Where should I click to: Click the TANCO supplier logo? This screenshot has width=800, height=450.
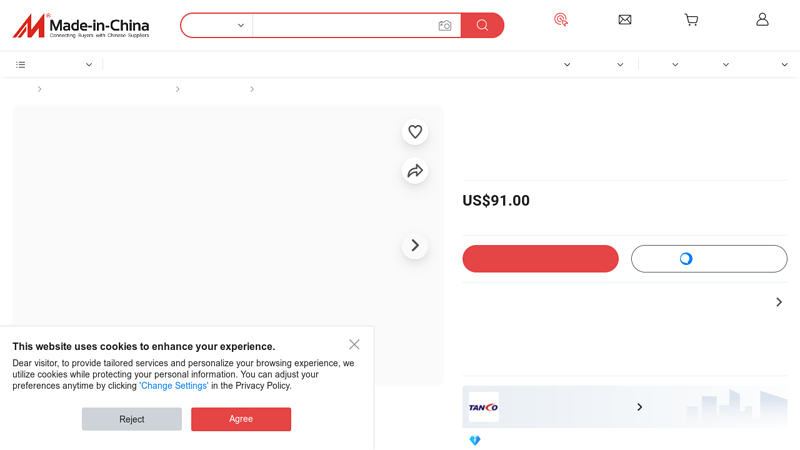[483, 407]
